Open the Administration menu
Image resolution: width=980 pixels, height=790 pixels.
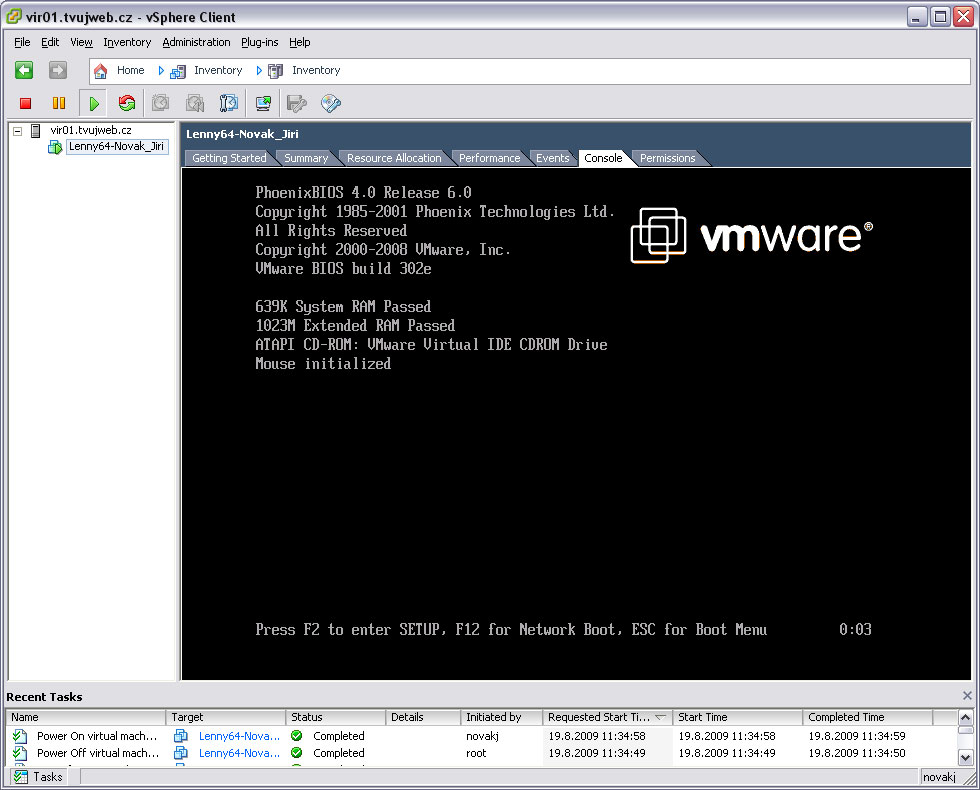196,42
